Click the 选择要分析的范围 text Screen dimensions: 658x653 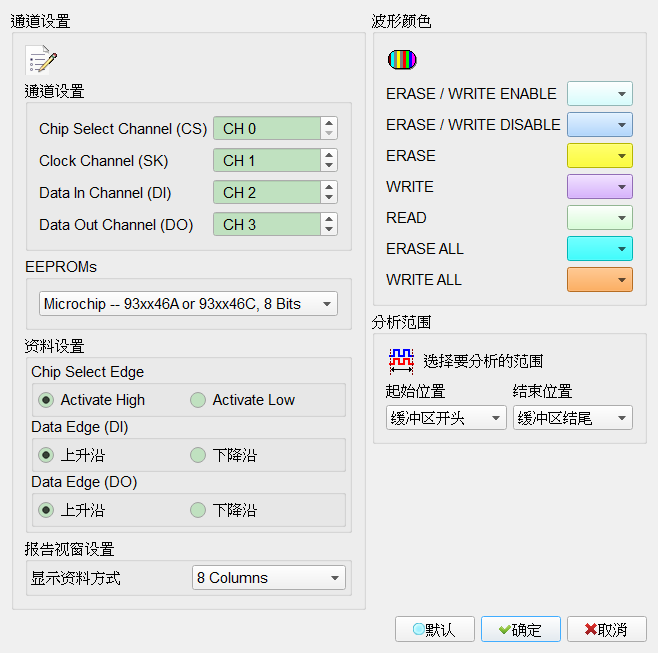tap(483, 361)
